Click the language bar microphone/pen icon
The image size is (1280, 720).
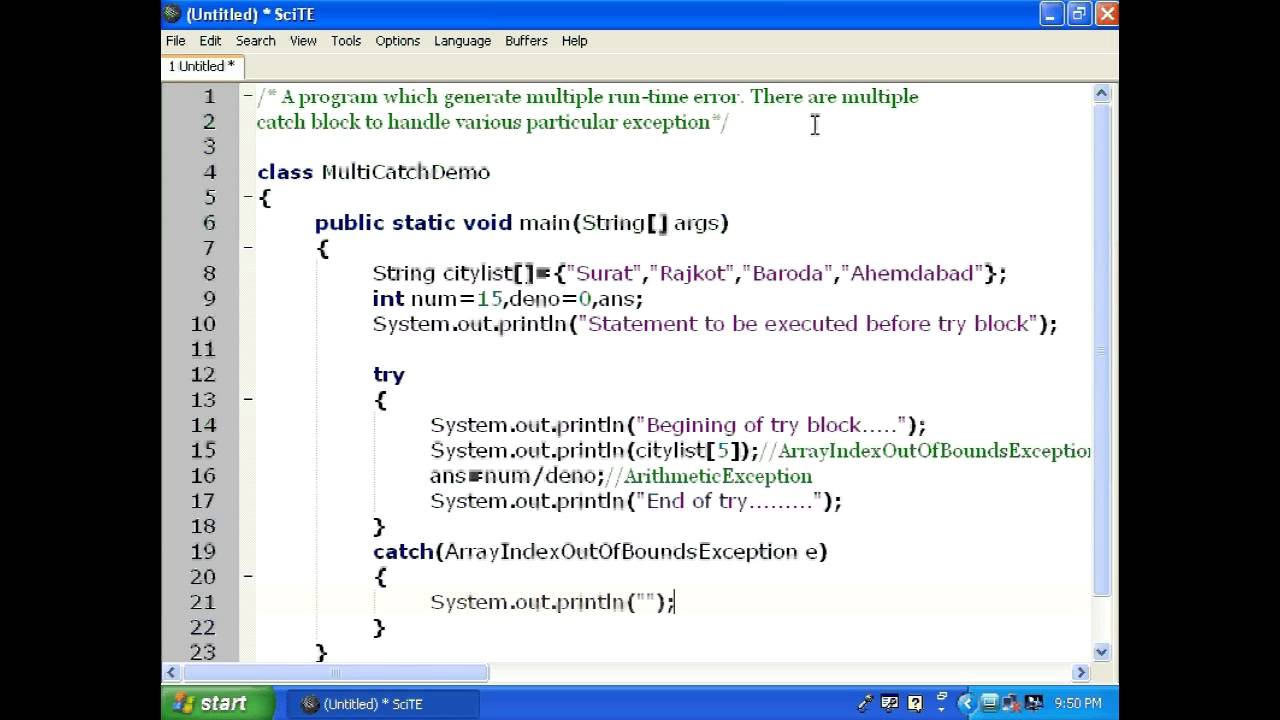pos(865,703)
